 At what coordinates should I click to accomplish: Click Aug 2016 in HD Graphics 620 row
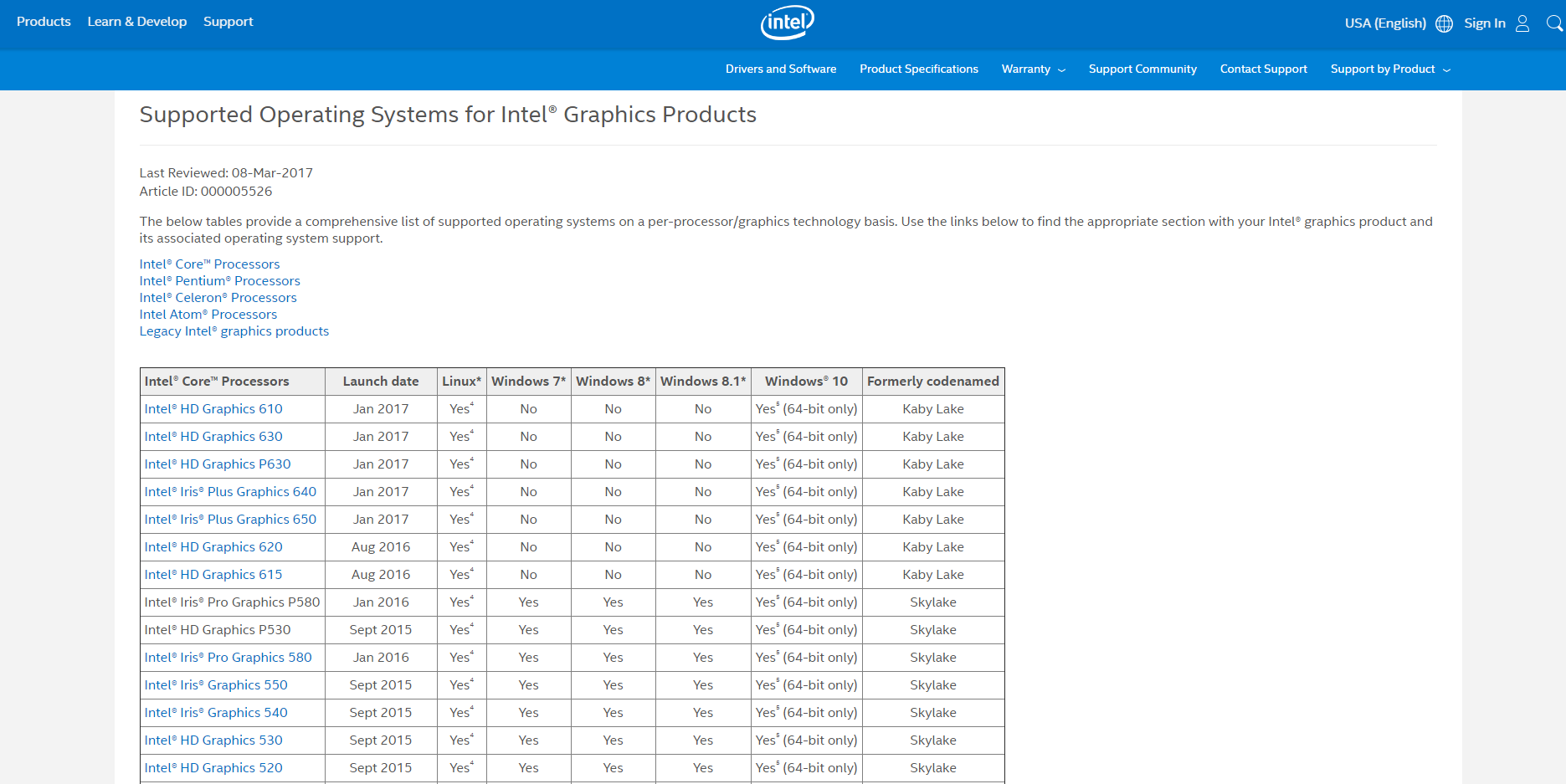click(381, 547)
